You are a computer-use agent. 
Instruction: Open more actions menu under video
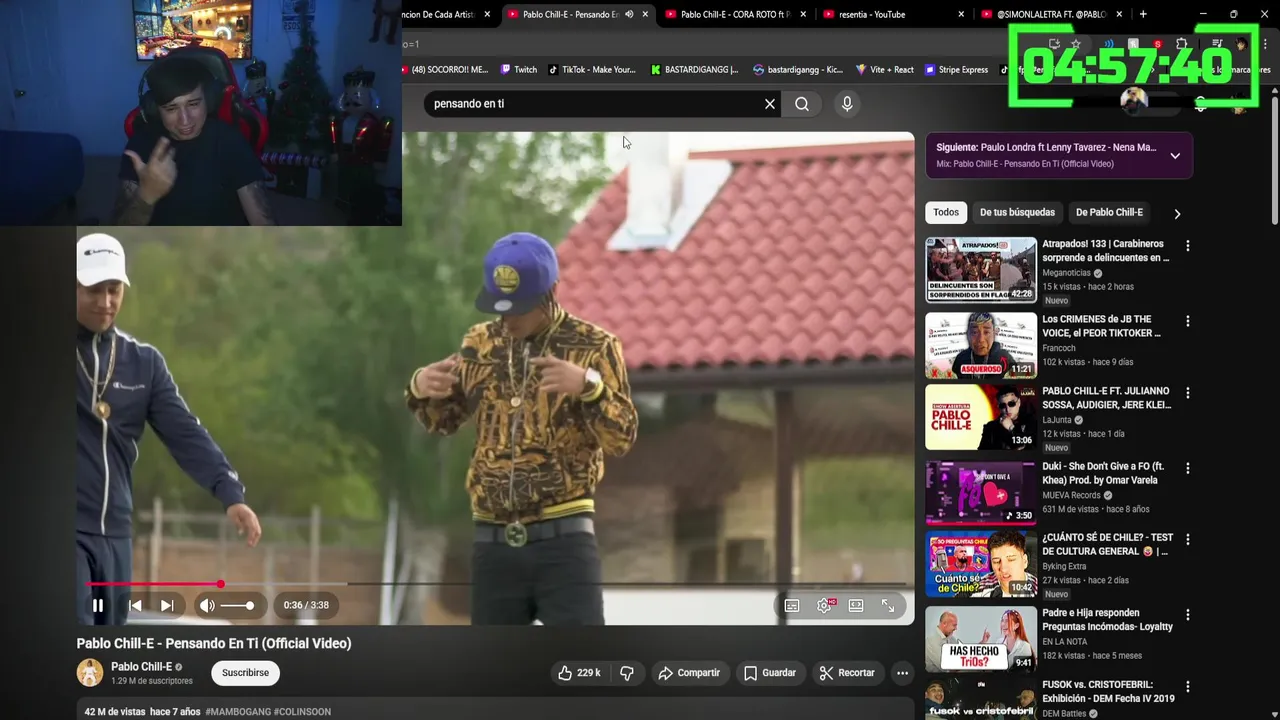click(x=902, y=673)
